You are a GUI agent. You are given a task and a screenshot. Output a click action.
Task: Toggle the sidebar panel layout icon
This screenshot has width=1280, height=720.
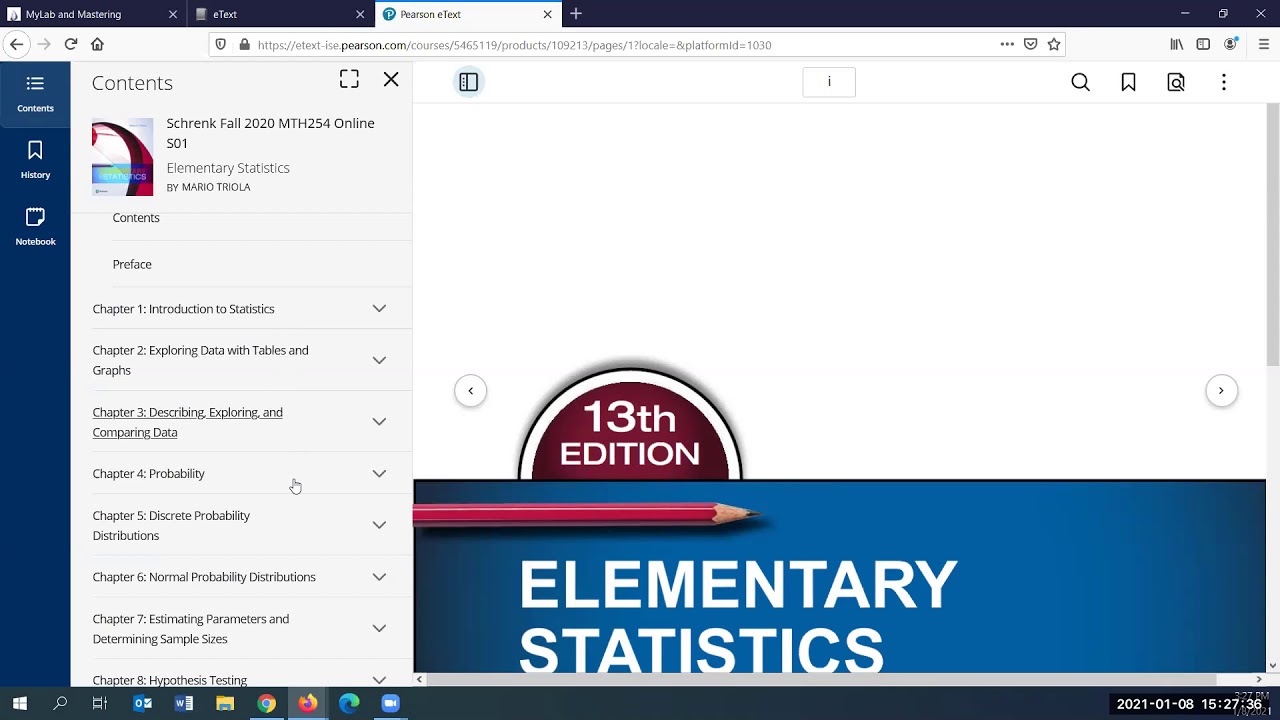(x=468, y=82)
